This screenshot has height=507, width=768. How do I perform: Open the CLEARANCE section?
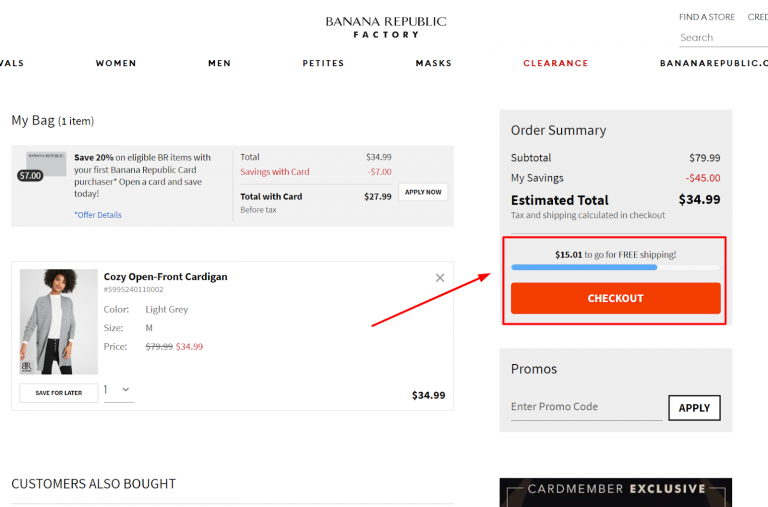click(x=555, y=63)
